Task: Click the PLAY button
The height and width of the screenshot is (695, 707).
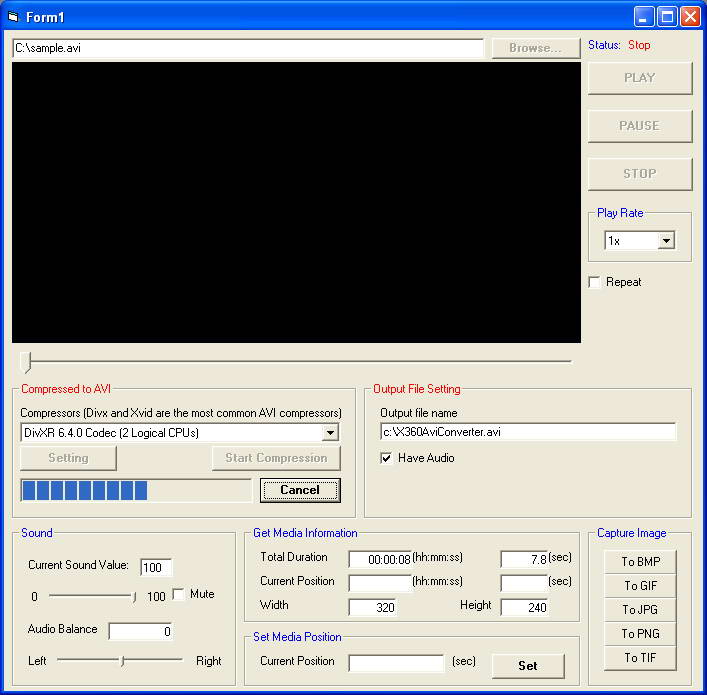Action: (639, 78)
